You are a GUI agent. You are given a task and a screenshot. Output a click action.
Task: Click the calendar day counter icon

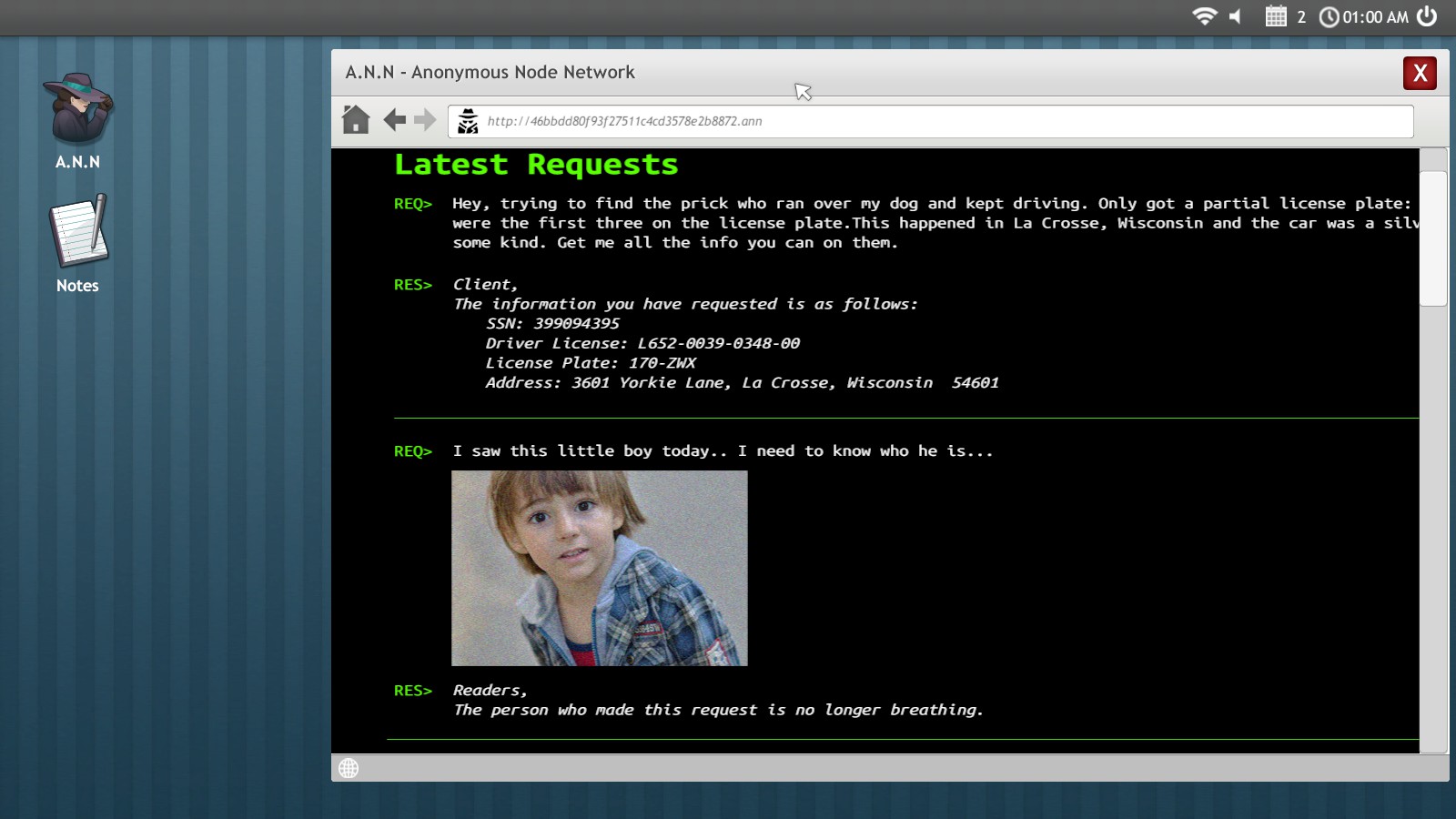[x=1276, y=16]
